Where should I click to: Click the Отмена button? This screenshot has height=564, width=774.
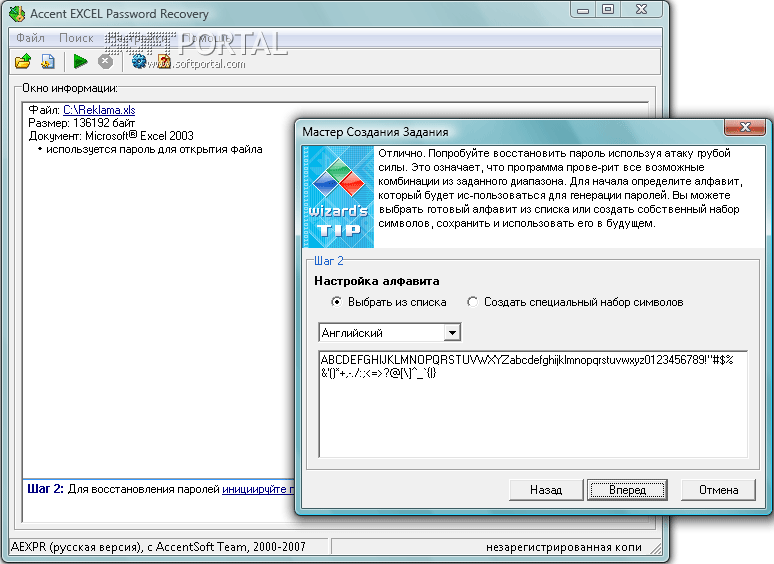click(718, 490)
